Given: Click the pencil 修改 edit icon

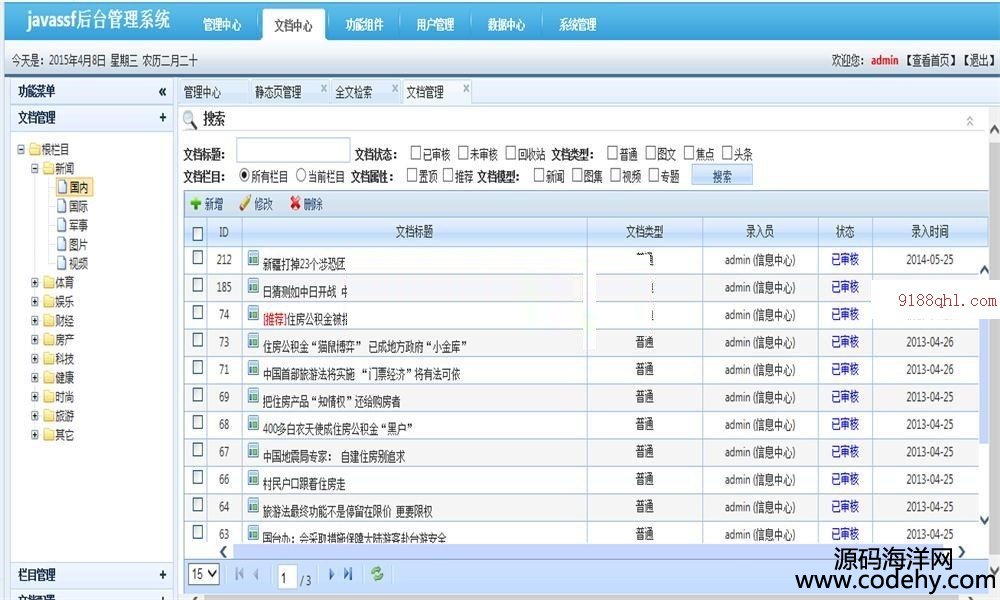Looking at the screenshot, I should point(245,203).
